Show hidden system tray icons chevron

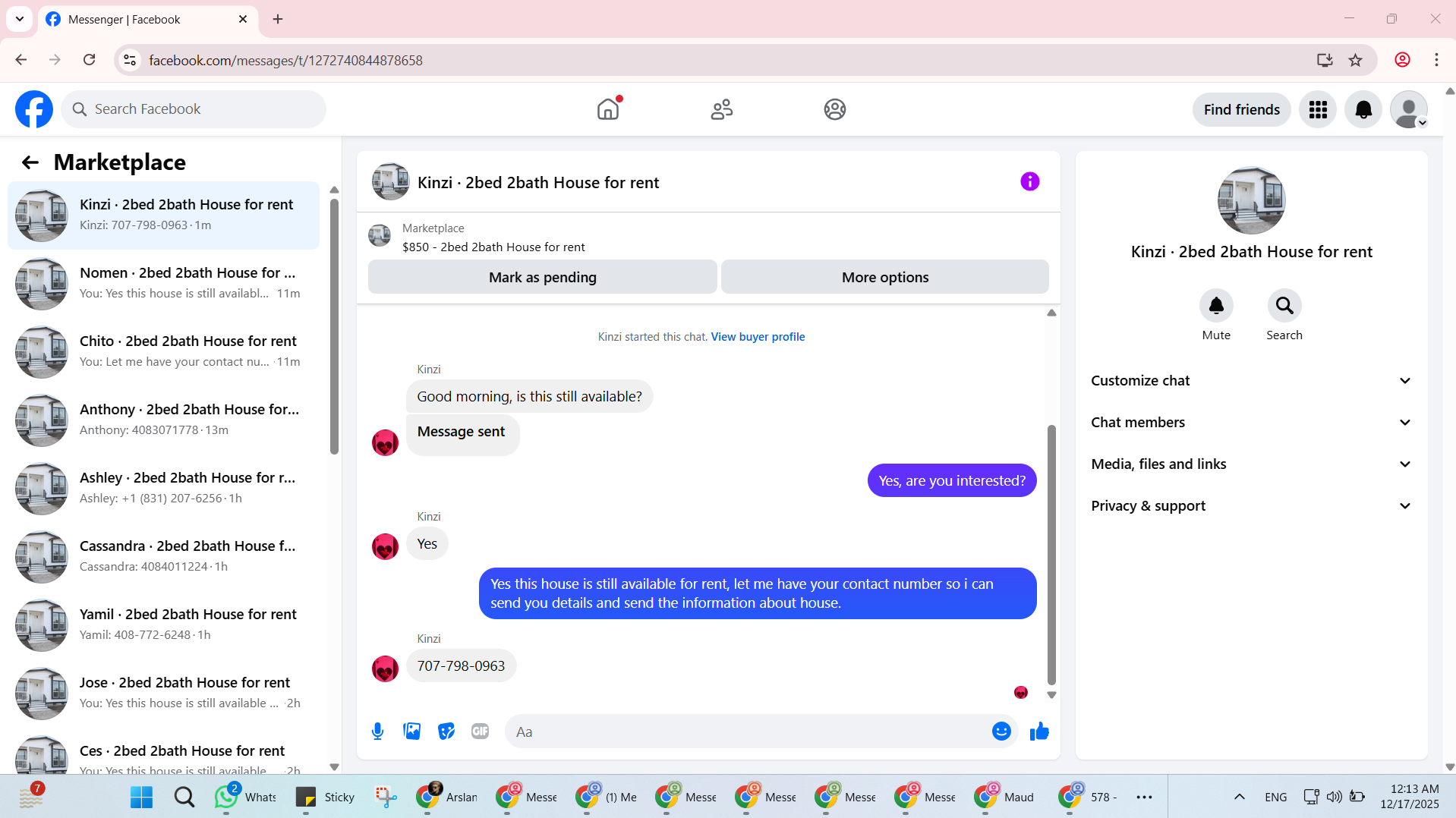point(1239,797)
